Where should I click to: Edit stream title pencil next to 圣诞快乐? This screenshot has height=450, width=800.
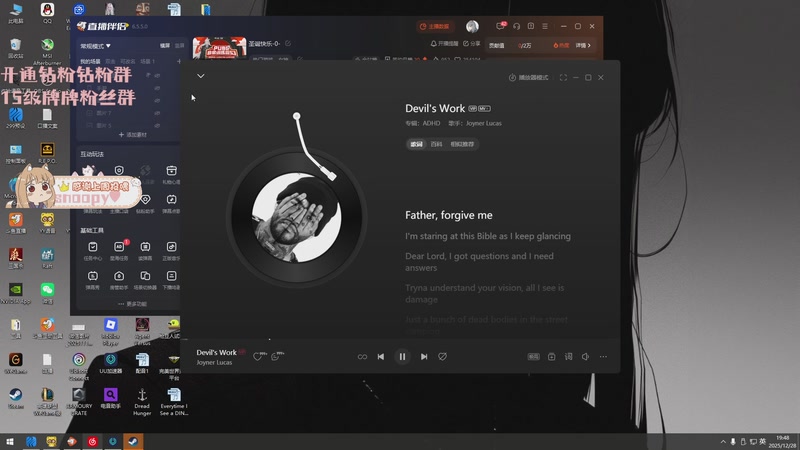288,44
